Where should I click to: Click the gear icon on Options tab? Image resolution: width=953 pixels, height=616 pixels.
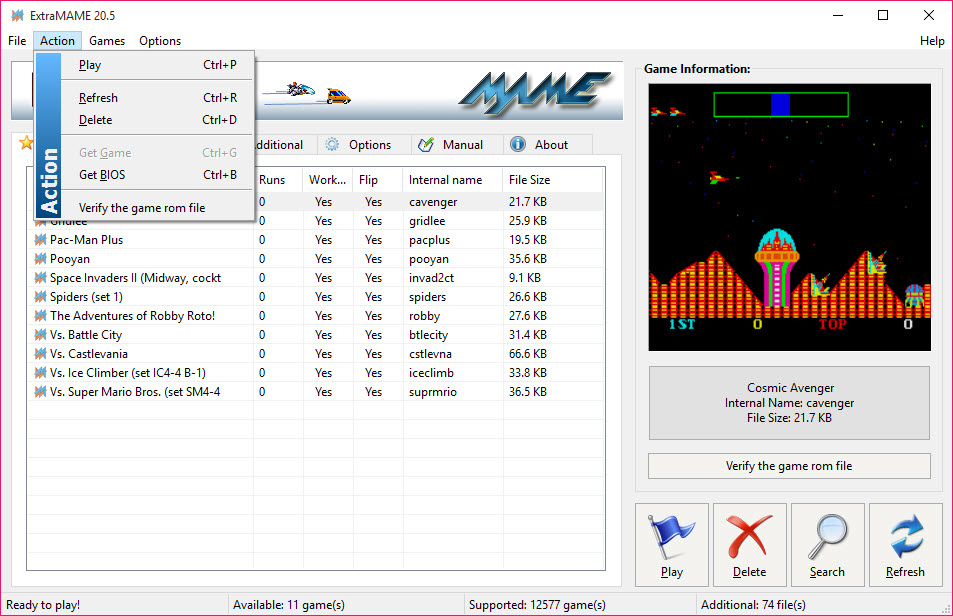tap(332, 145)
